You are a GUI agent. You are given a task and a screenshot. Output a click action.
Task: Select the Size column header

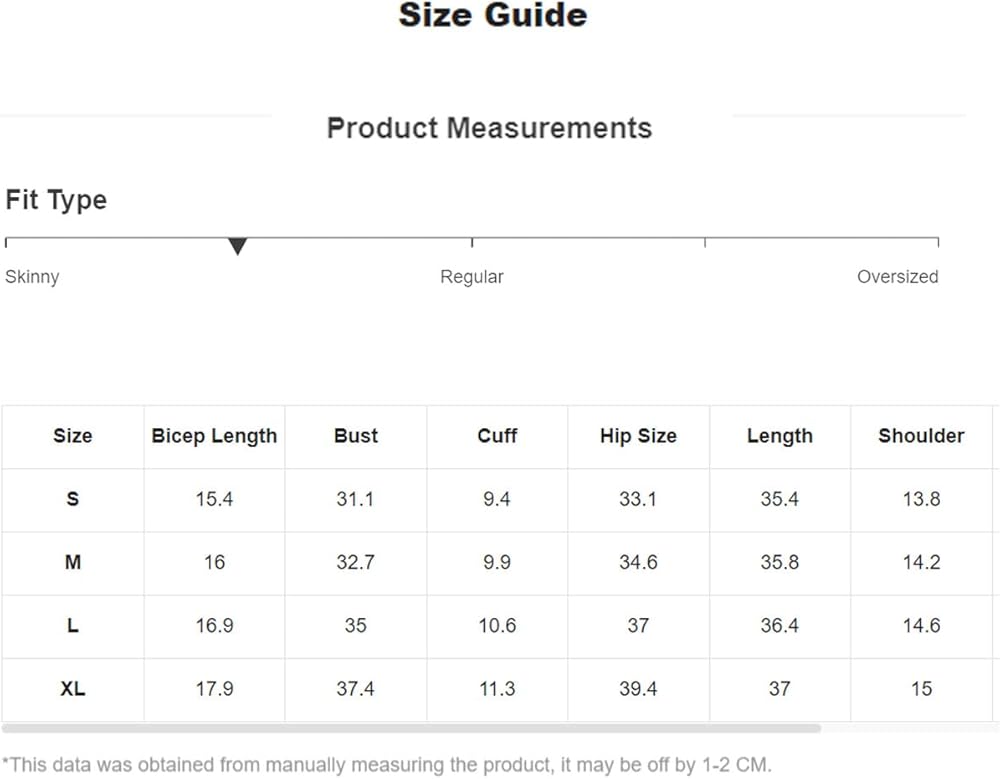pos(72,436)
